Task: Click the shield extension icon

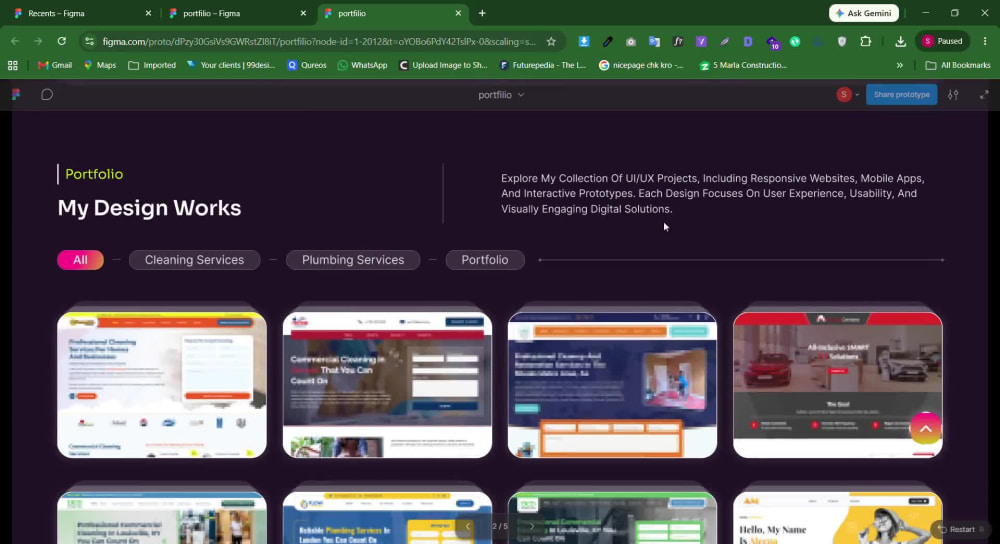Action: [x=842, y=41]
